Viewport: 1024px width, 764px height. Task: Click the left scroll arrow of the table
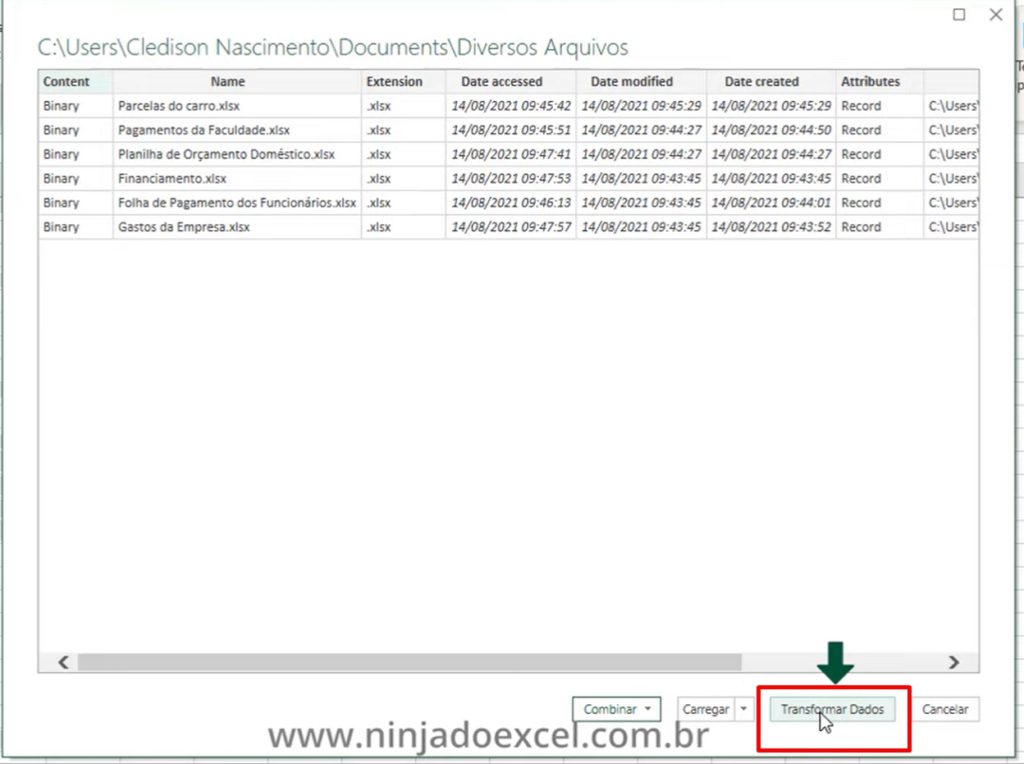(x=62, y=662)
